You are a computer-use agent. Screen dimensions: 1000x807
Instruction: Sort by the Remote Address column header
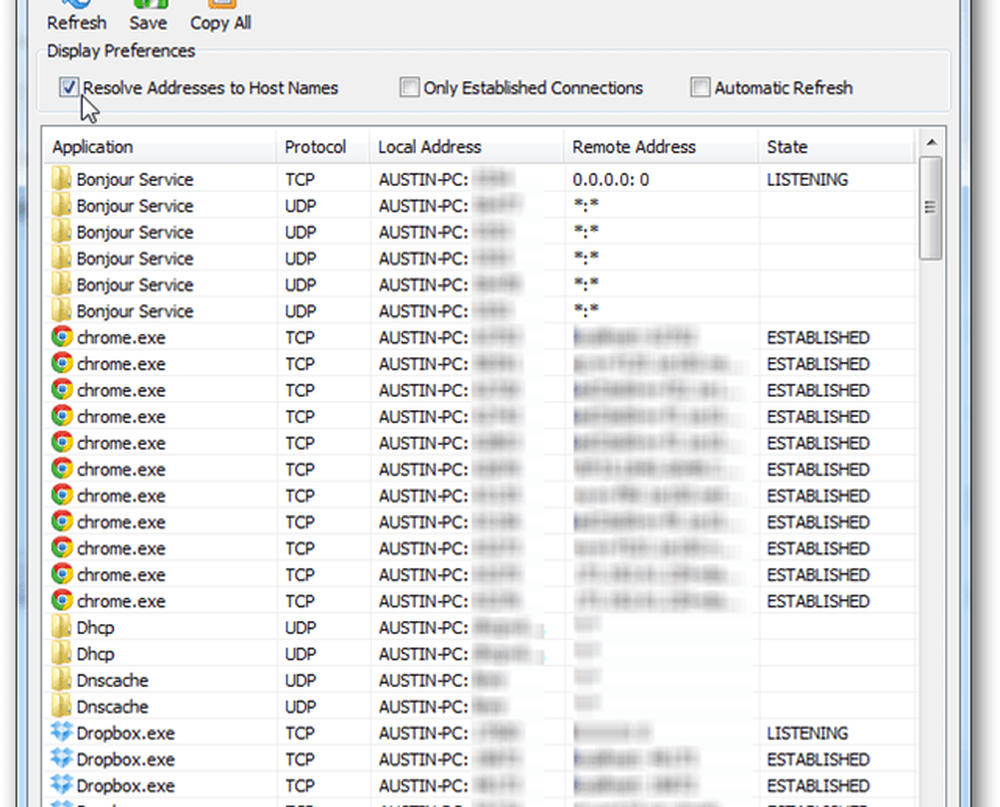[x=661, y=147]
